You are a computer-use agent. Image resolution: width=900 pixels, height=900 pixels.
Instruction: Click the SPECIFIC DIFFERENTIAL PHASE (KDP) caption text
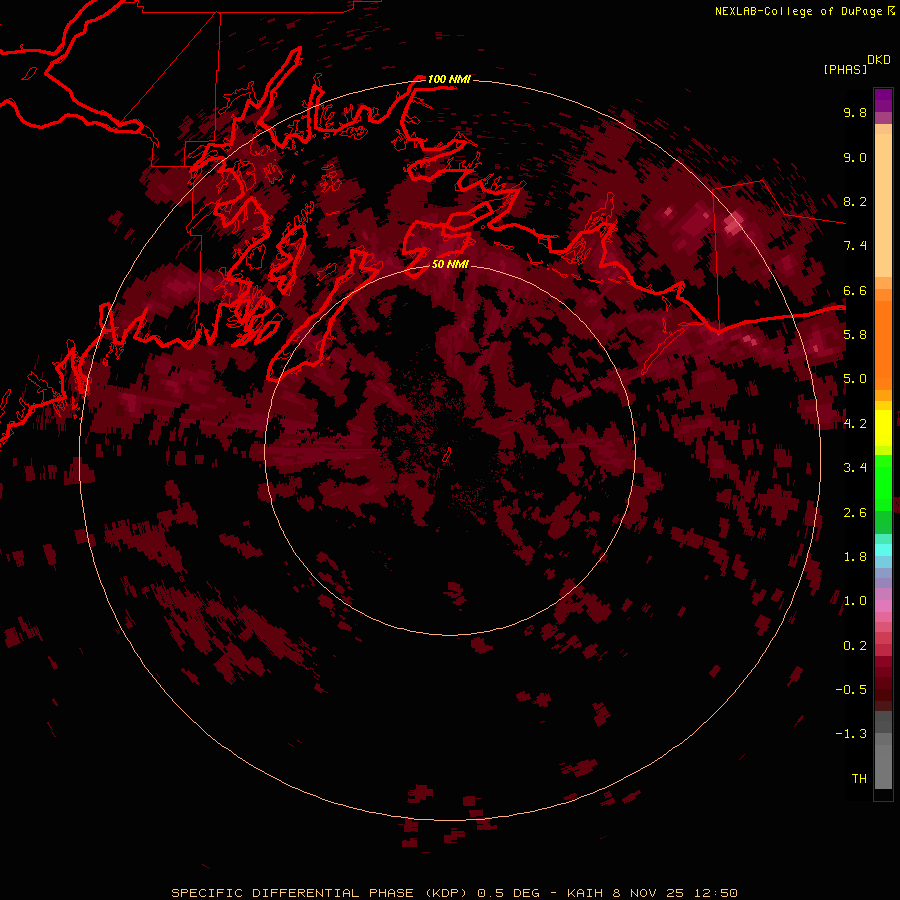[x=319, y=893]
